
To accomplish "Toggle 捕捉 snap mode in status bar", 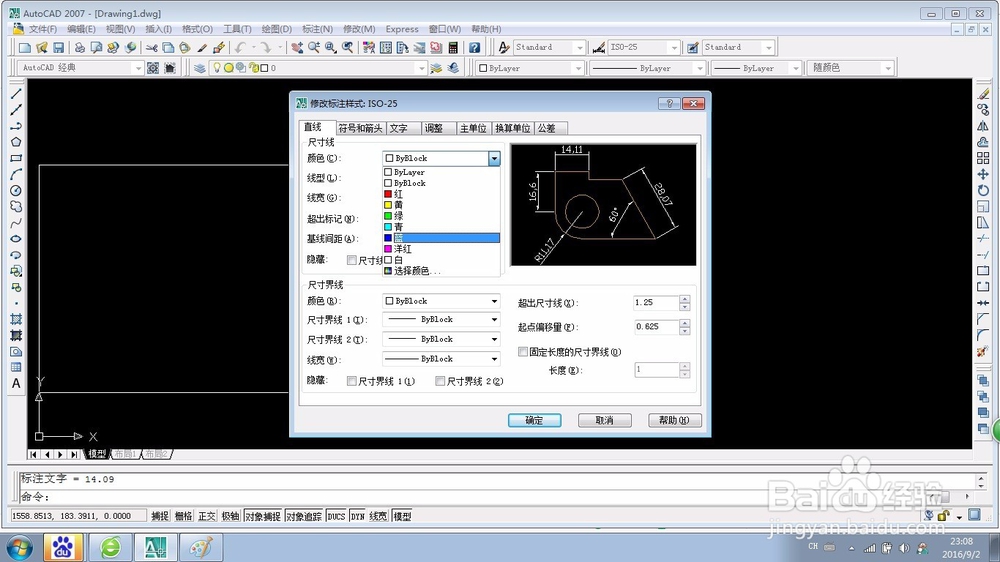I will coord(159,516).
